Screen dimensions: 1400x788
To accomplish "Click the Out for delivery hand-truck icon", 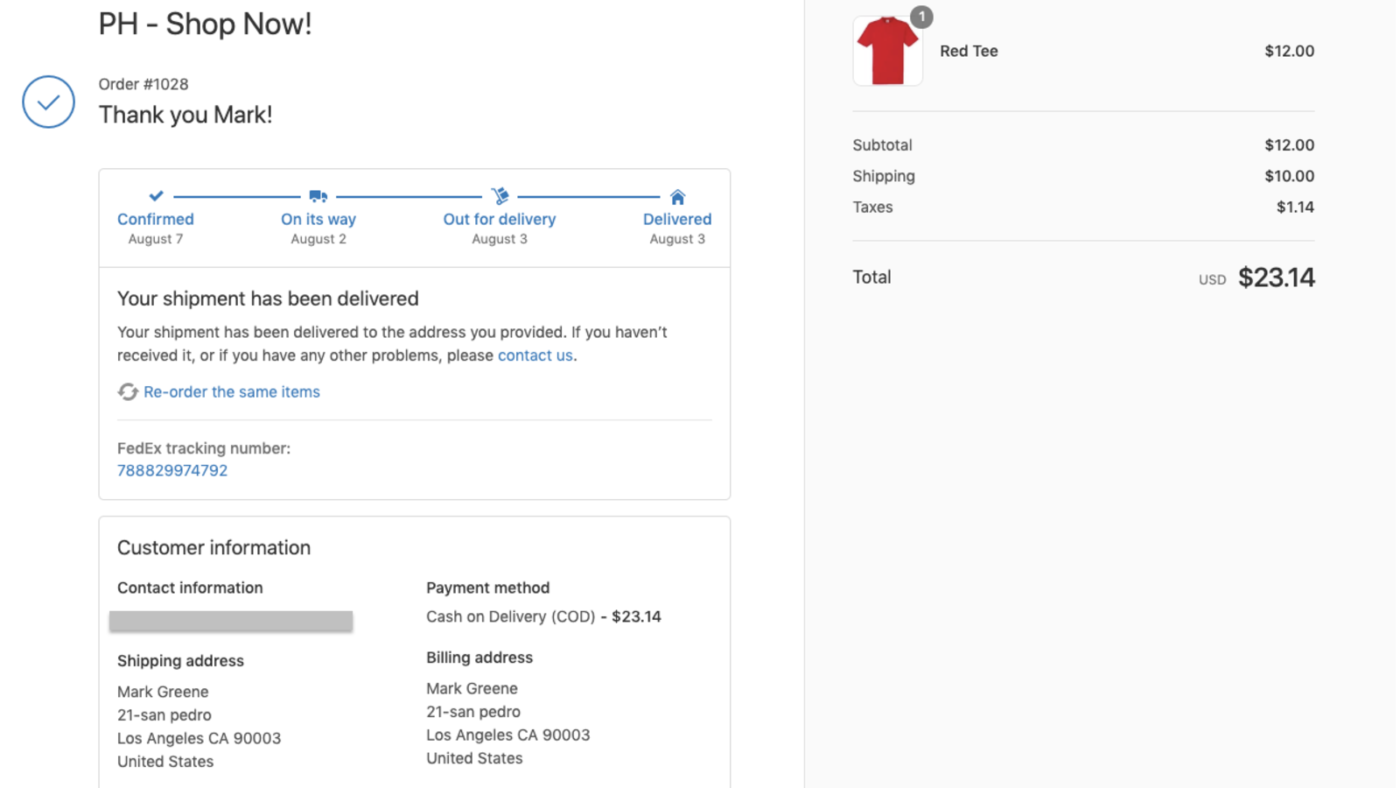I will tap(500, 196).
